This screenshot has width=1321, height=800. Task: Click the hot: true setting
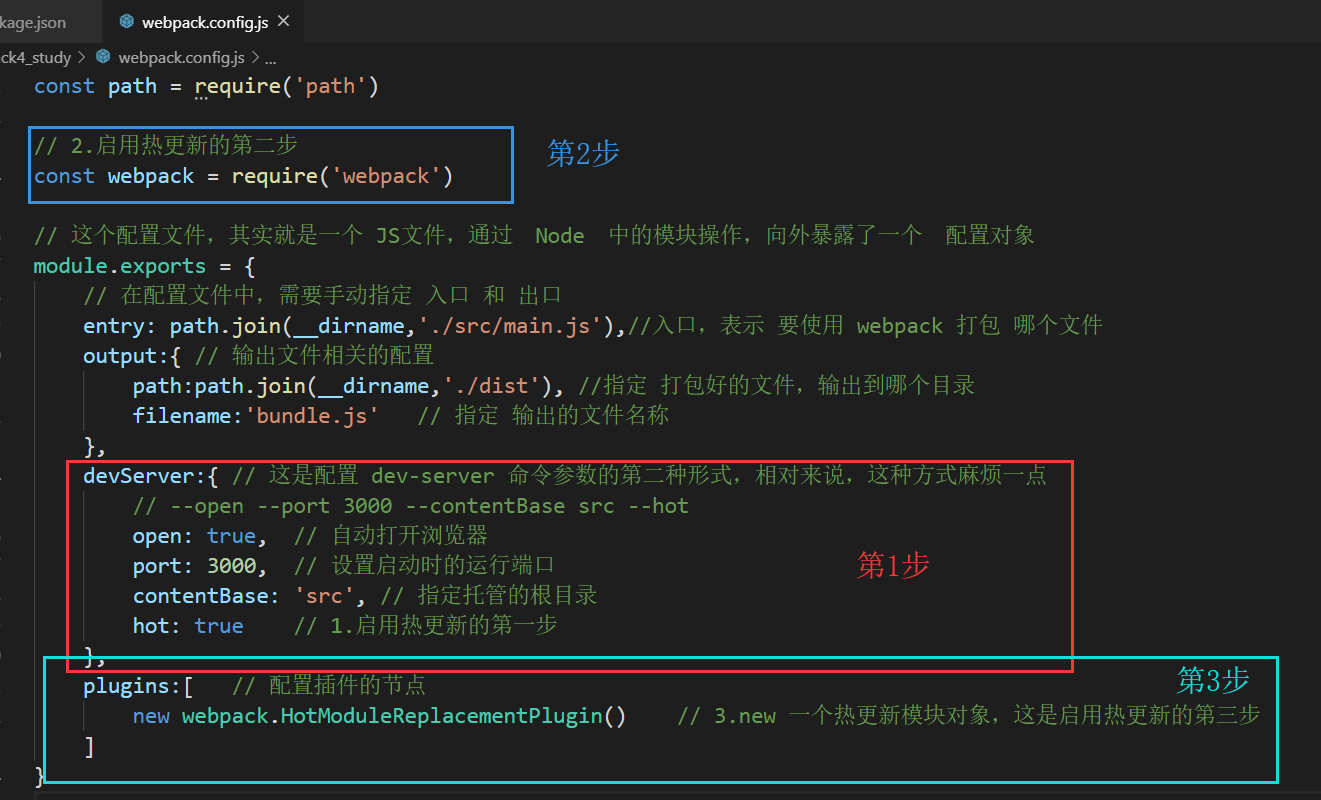[x=188, y=626]
